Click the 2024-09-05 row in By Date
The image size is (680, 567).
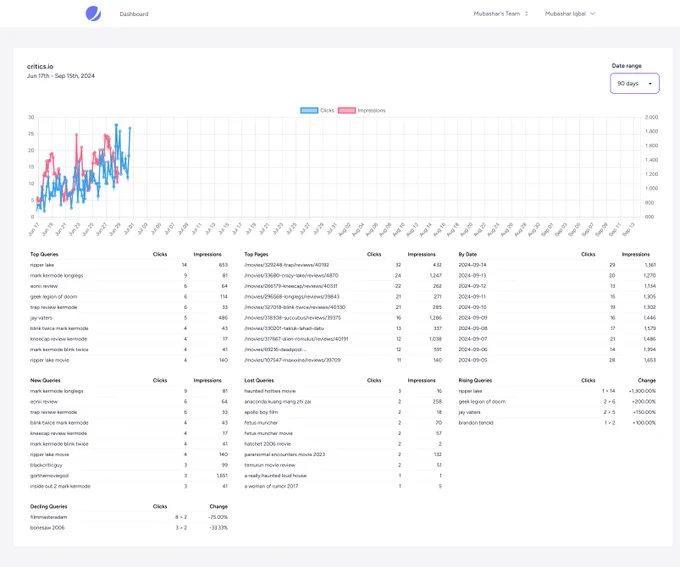pyautogui.click(x=557, y=360)
